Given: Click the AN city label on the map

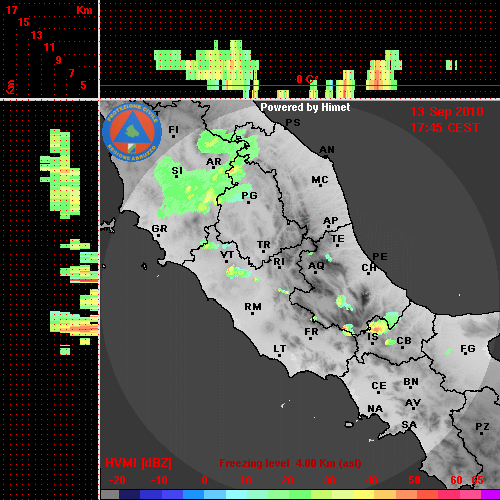Looking at the screenshot, I should pos(327,150).
